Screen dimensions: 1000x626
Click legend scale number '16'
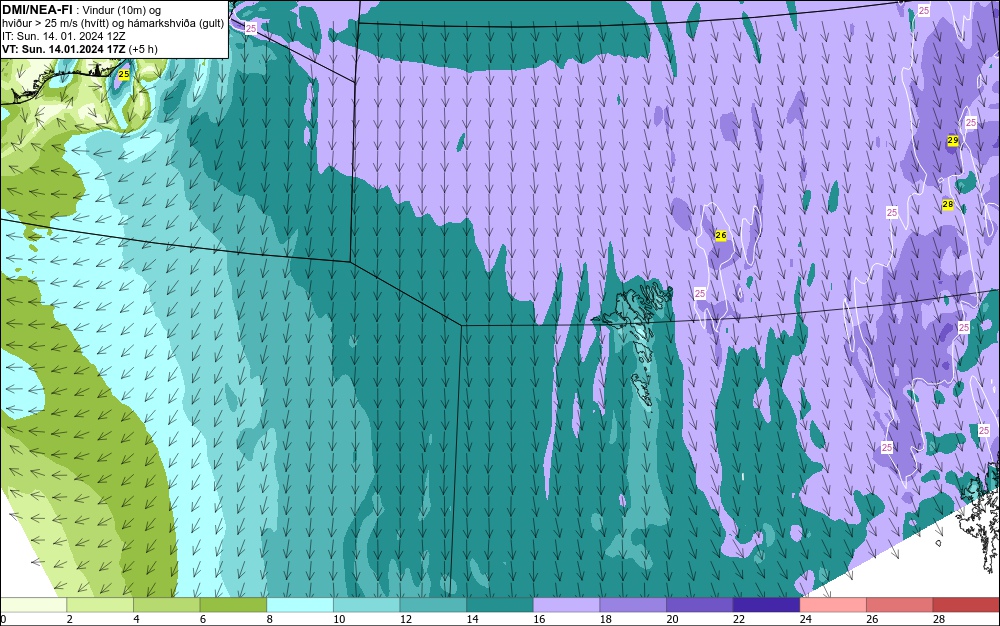pyautogui.click(x=539, y=619)
